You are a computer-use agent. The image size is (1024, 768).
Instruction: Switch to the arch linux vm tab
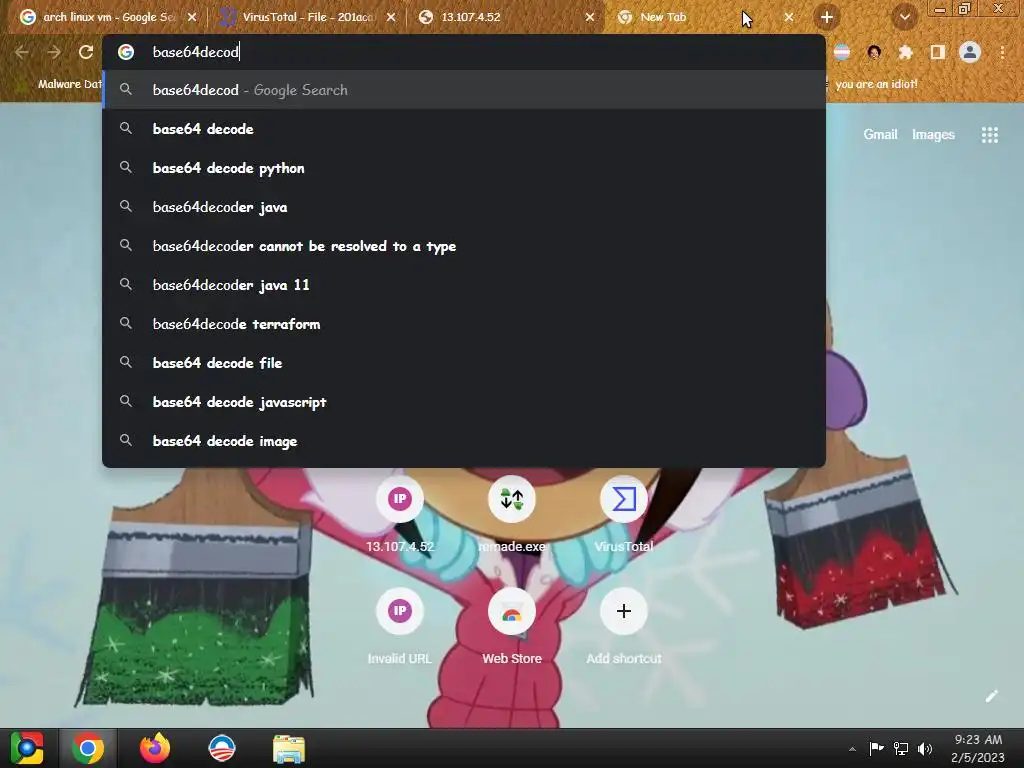[x=107, y=17]
